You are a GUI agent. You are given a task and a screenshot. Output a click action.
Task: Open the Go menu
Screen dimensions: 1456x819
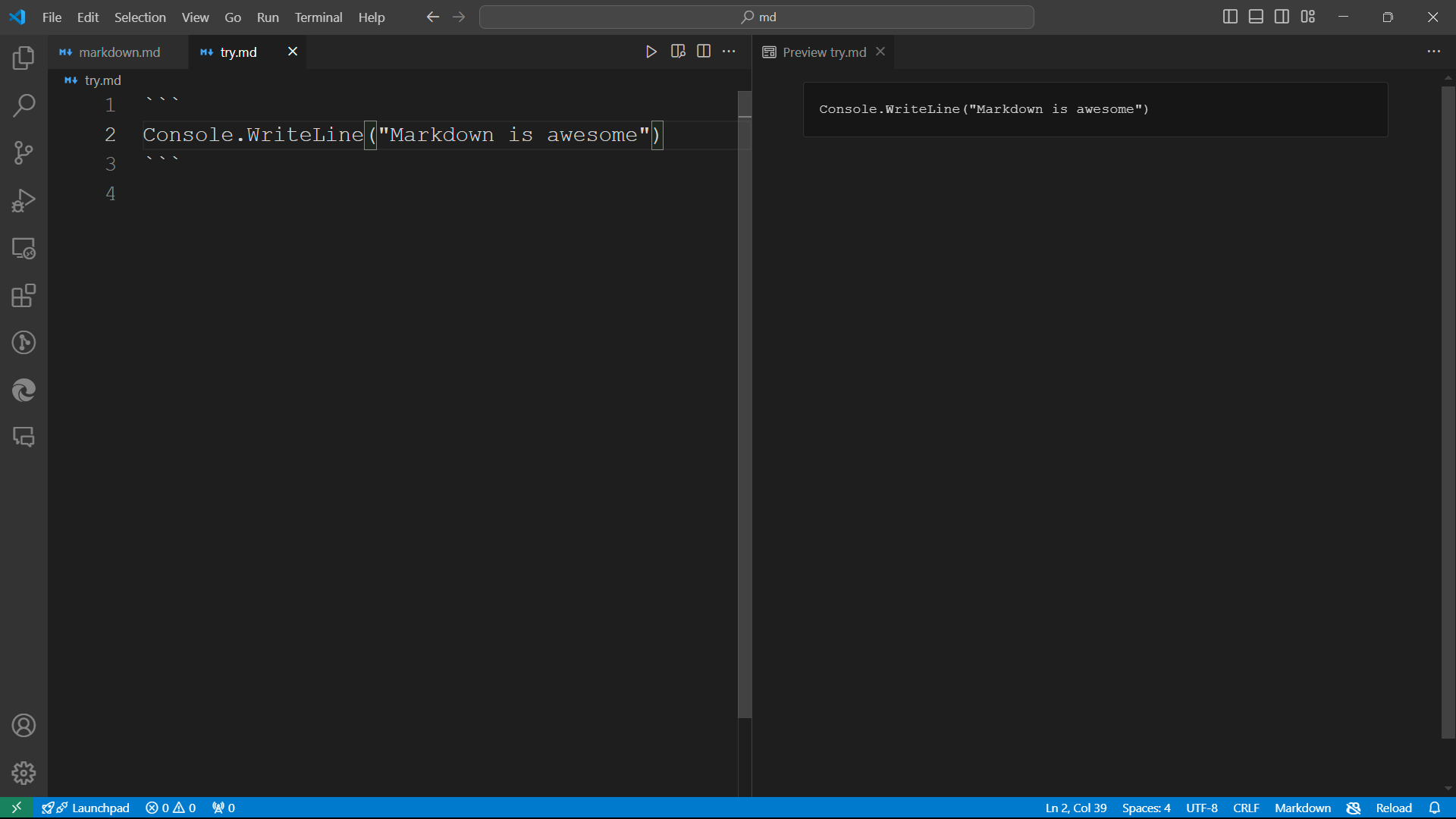[233, 17]
